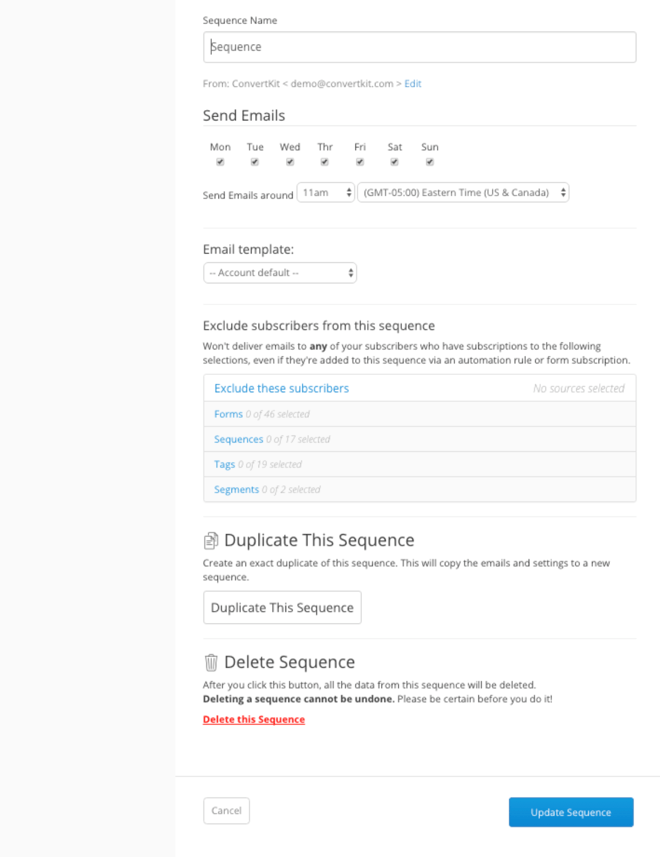Open the Eastern Time timezone dropdown
The width and height of the screenshot is (660, 857).
pos(463,192)
